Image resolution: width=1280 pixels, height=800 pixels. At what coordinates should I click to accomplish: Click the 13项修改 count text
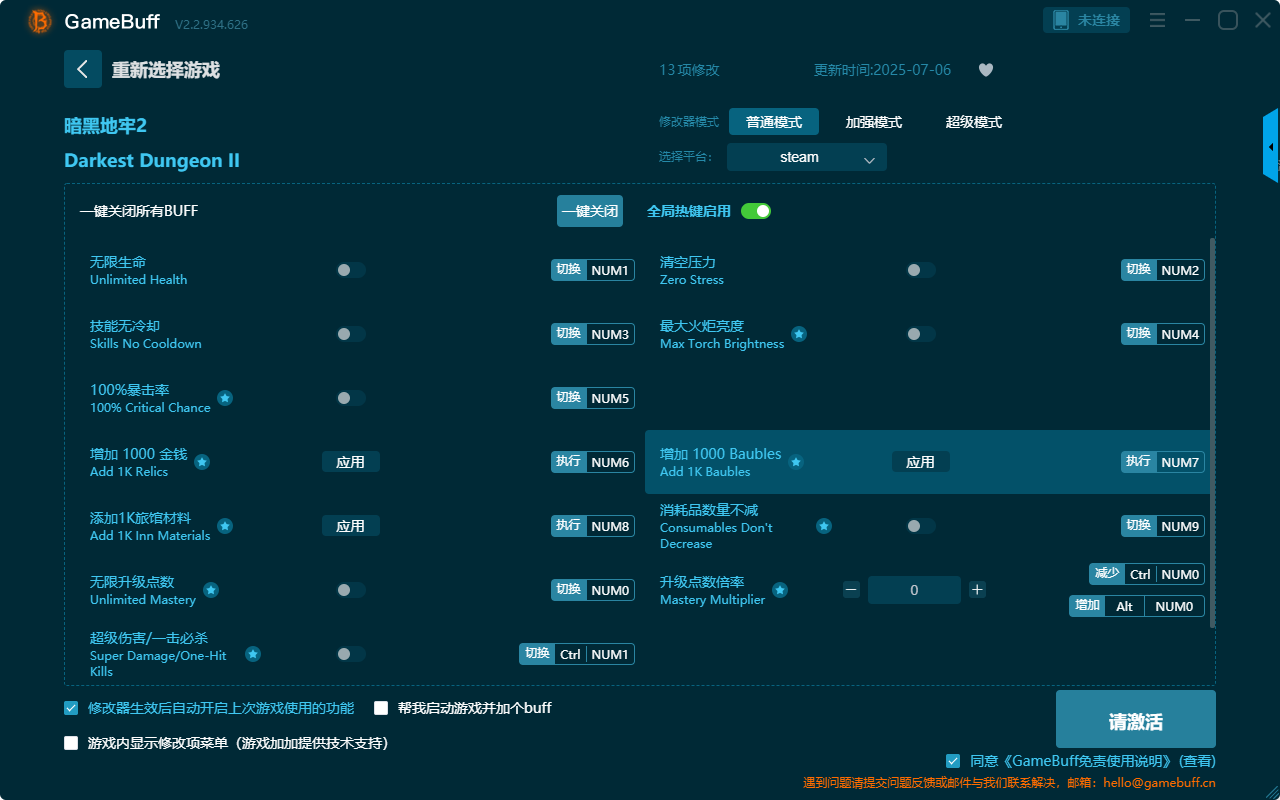[689, 70]
